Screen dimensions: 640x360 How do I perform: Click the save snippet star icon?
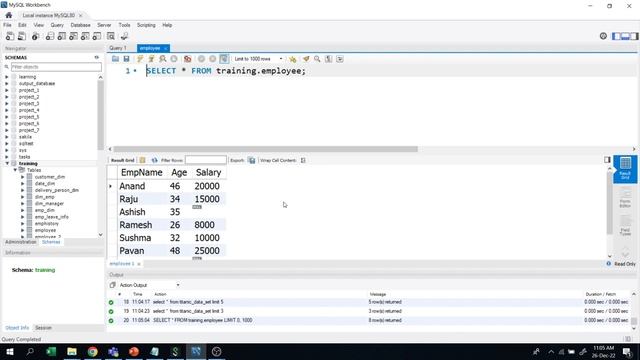(293, 59)
